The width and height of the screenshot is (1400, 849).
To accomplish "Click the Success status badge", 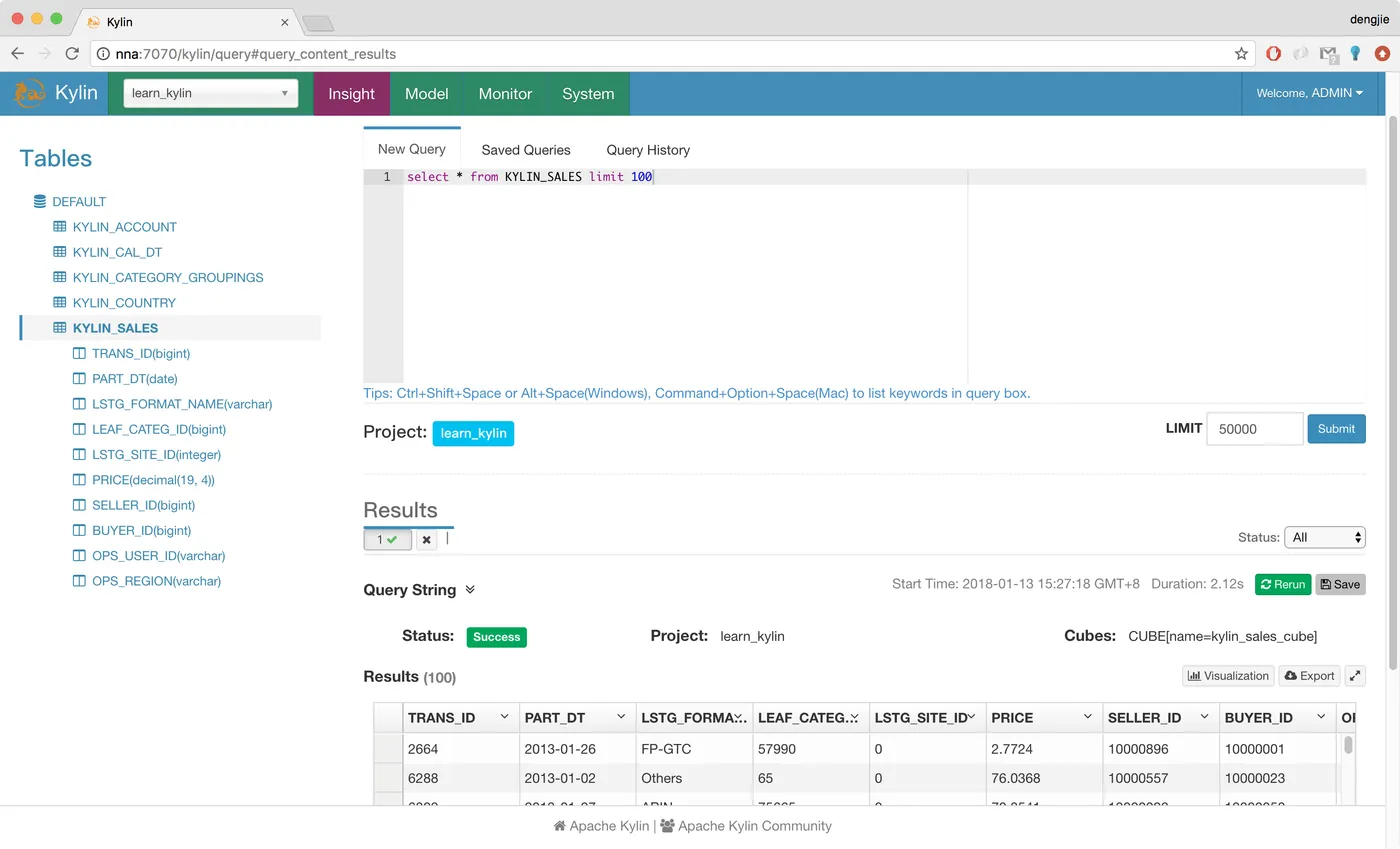I will point(496,637).
